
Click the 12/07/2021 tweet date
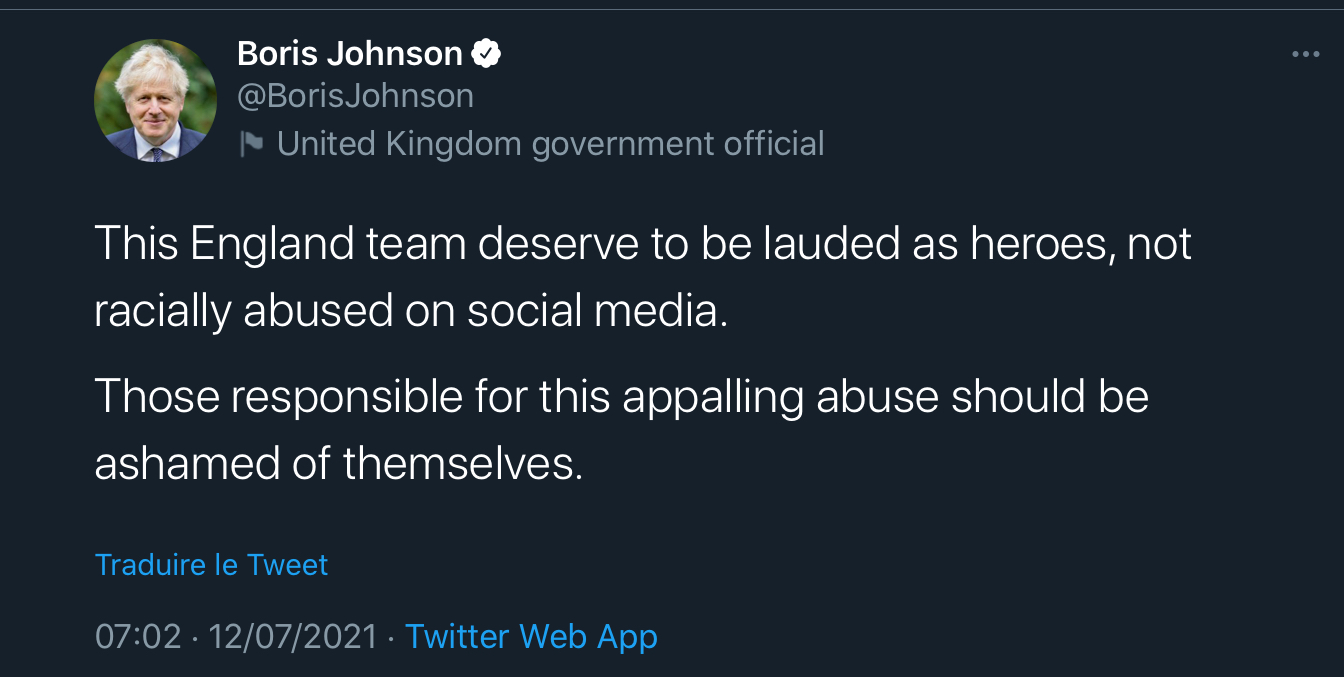293,637
